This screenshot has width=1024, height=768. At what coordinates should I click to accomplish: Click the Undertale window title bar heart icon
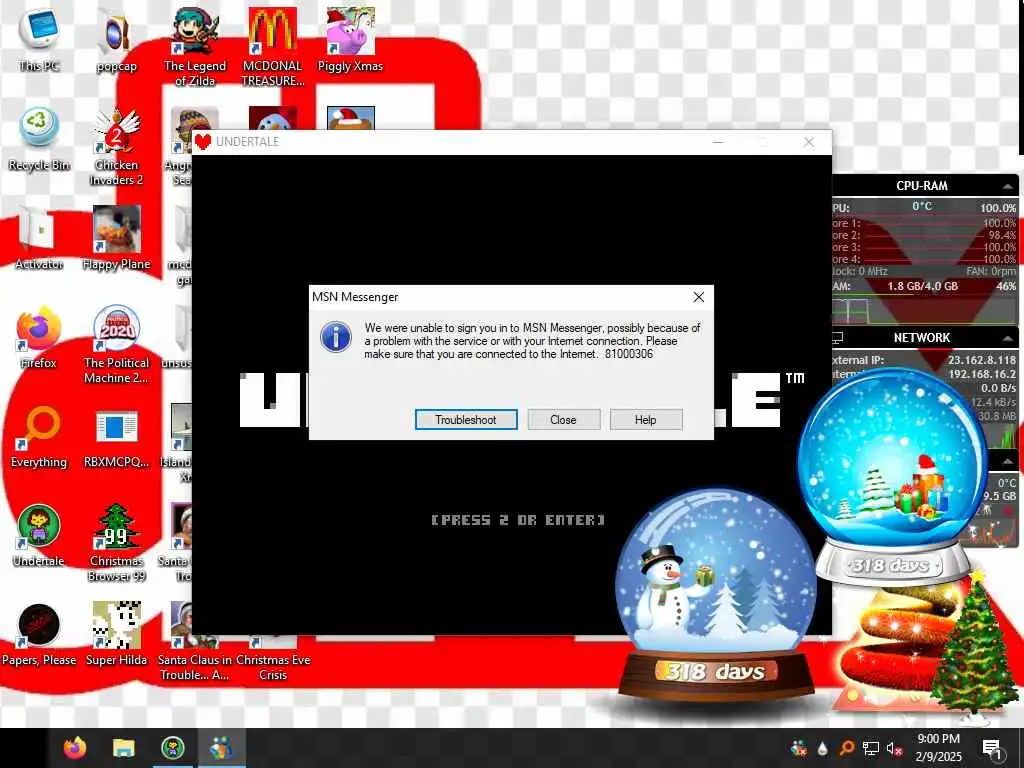point(203,142)
